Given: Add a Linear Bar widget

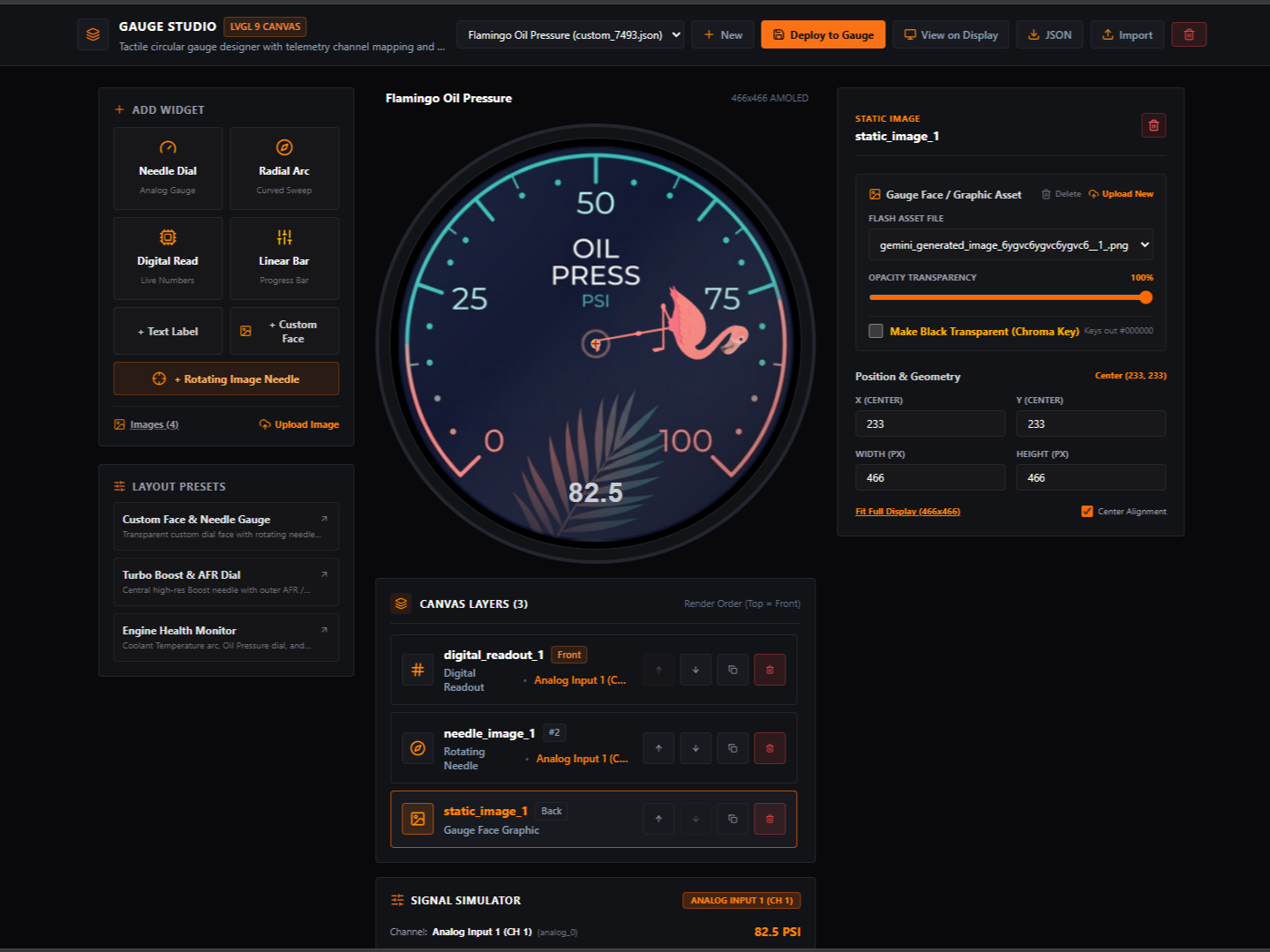Looking at the screenshot, I should 284,259.
